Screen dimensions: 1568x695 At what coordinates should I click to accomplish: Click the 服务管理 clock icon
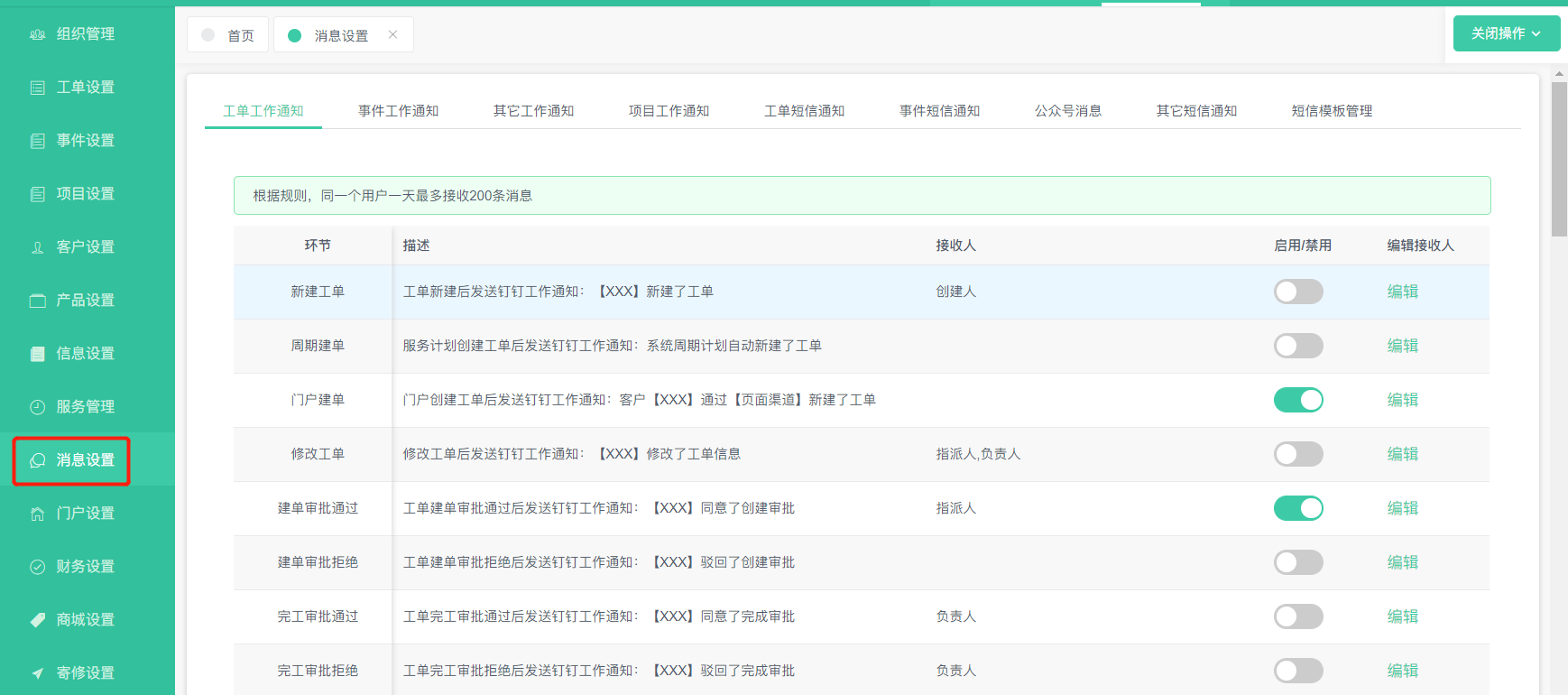pos(38,407)
